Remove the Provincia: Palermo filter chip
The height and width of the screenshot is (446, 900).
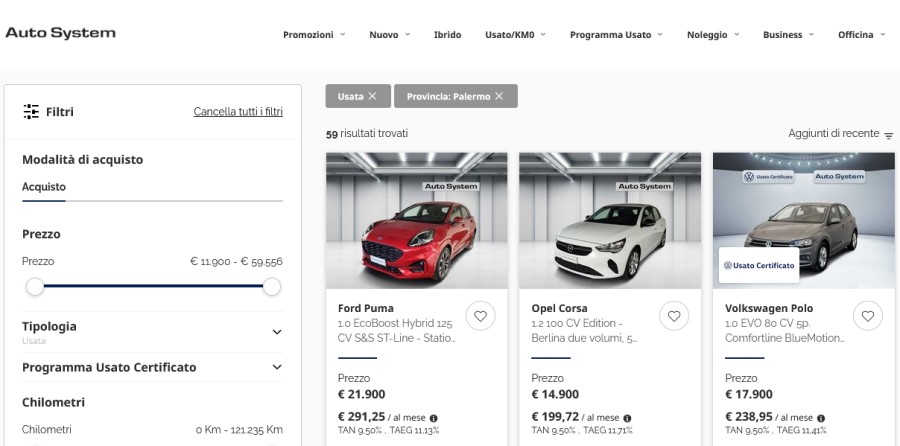(499, 96)
